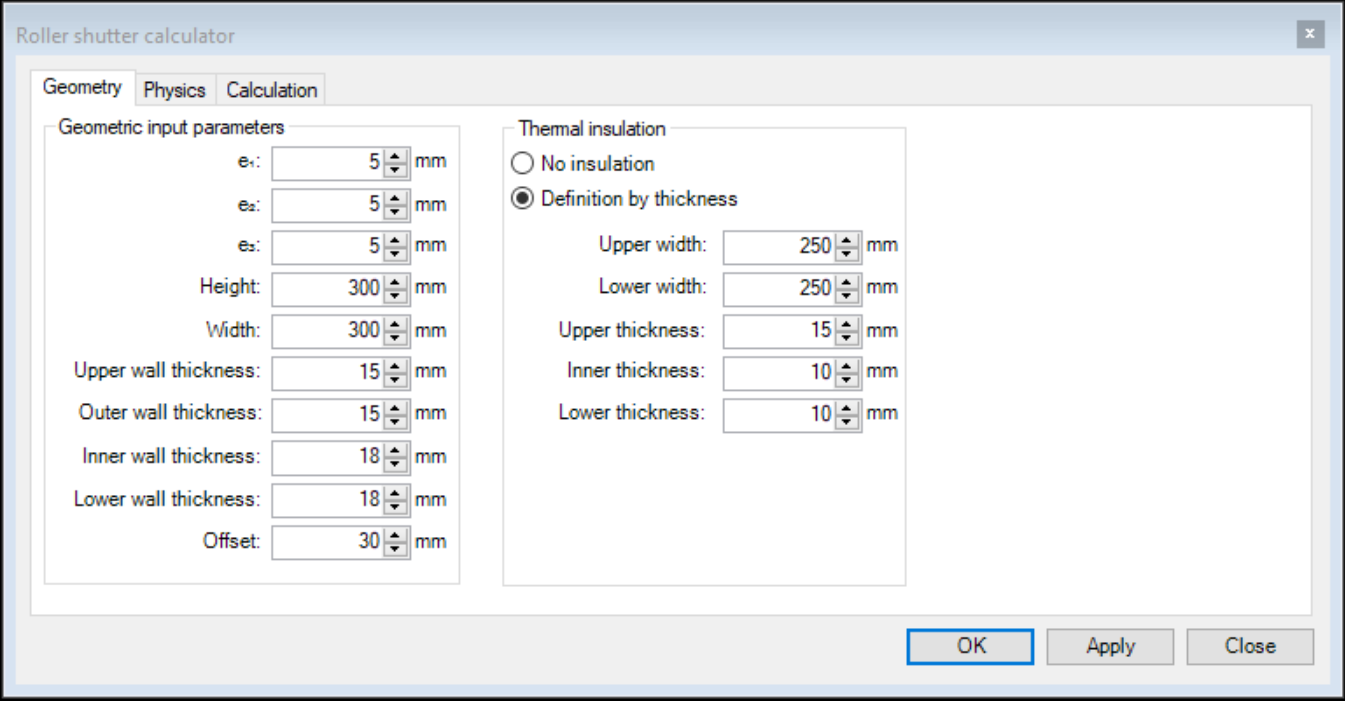This screenshot has width=1345, height=701.
Task: Increase the Height value with up arrow
Action: tap(395, 282)
